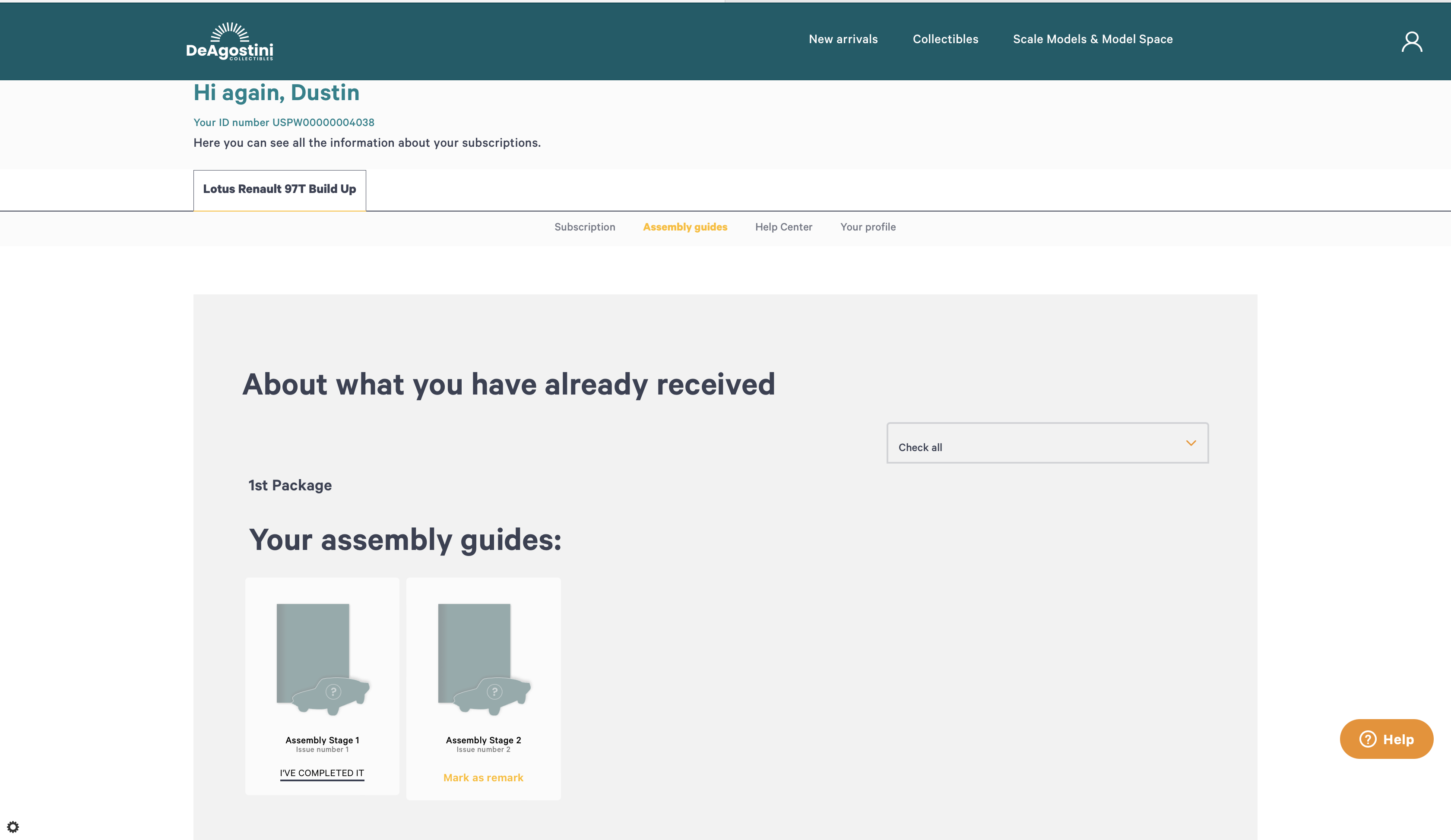Image resolution: width=1451 pixels, height=840 pixels.
Task: Click the settings gear icon at bottom left
Action: (13, 827)
